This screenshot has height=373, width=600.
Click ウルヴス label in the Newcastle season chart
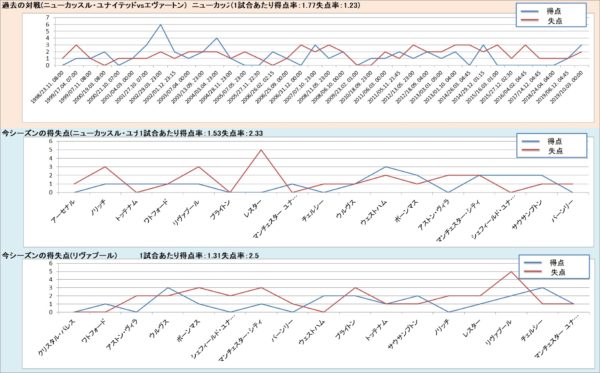click(x=346, y=210)
